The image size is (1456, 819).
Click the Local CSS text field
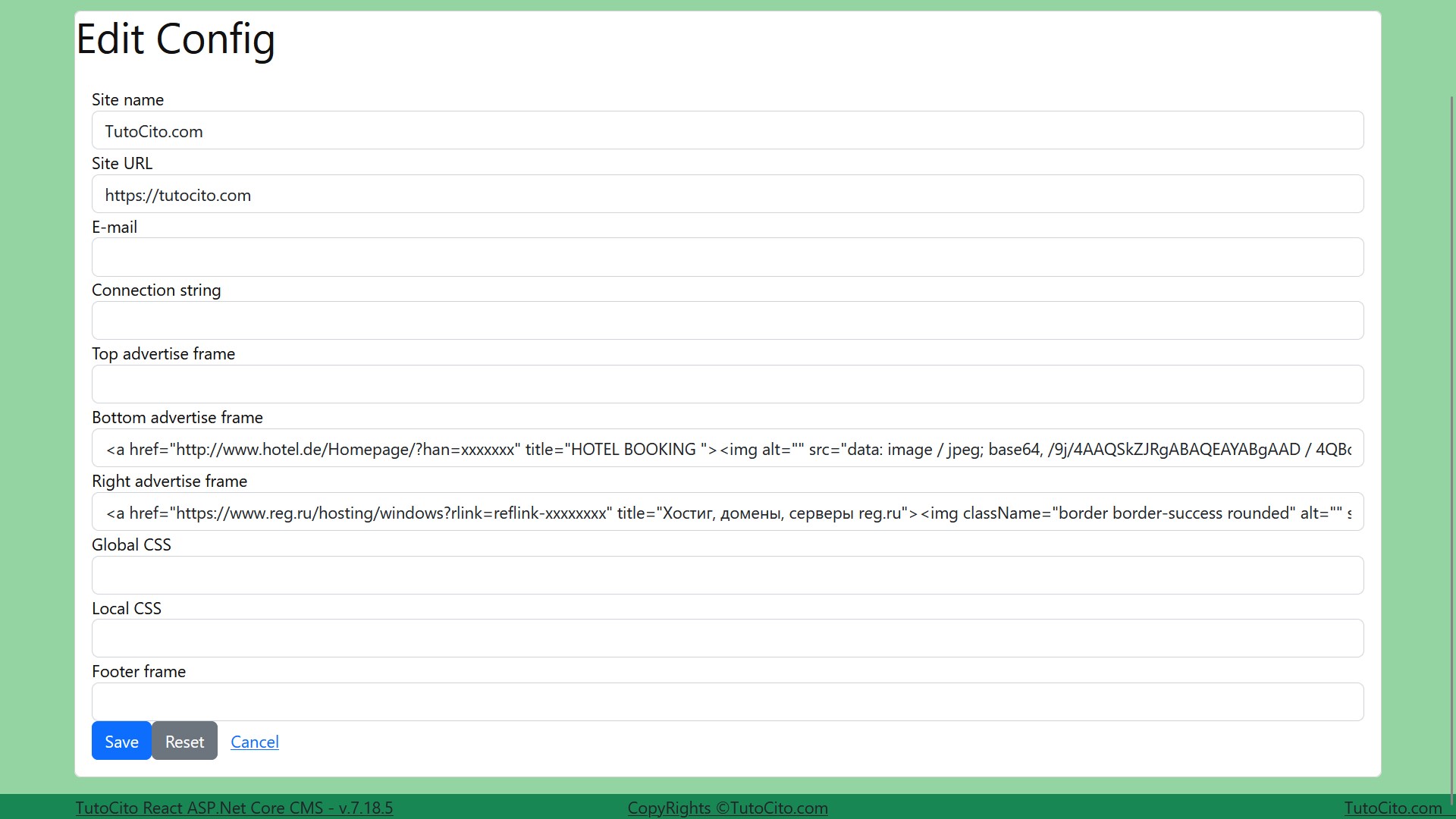pyautogui.click(x=727, y=639)
